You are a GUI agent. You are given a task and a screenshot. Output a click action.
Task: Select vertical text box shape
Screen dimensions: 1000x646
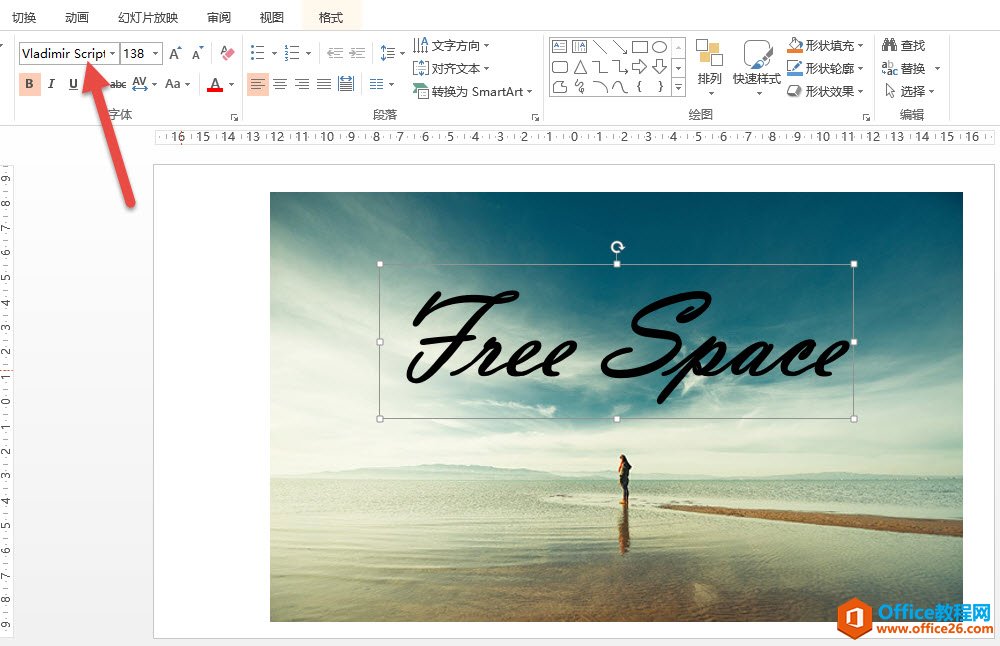coord(580,47)
